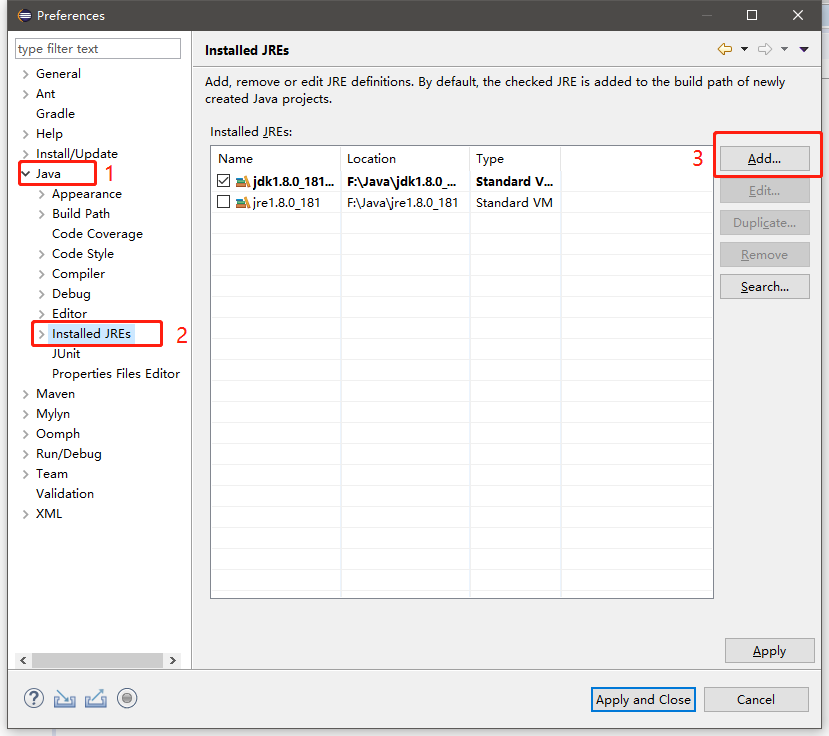Expand the Appearance tree node
This screenshot has height=736, width=829.
[x=41, y=194]
